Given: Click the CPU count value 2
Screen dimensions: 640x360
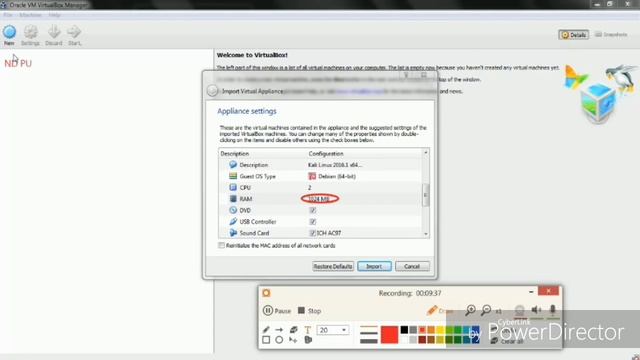Looking at the screenshot, I should coord(310,188).
